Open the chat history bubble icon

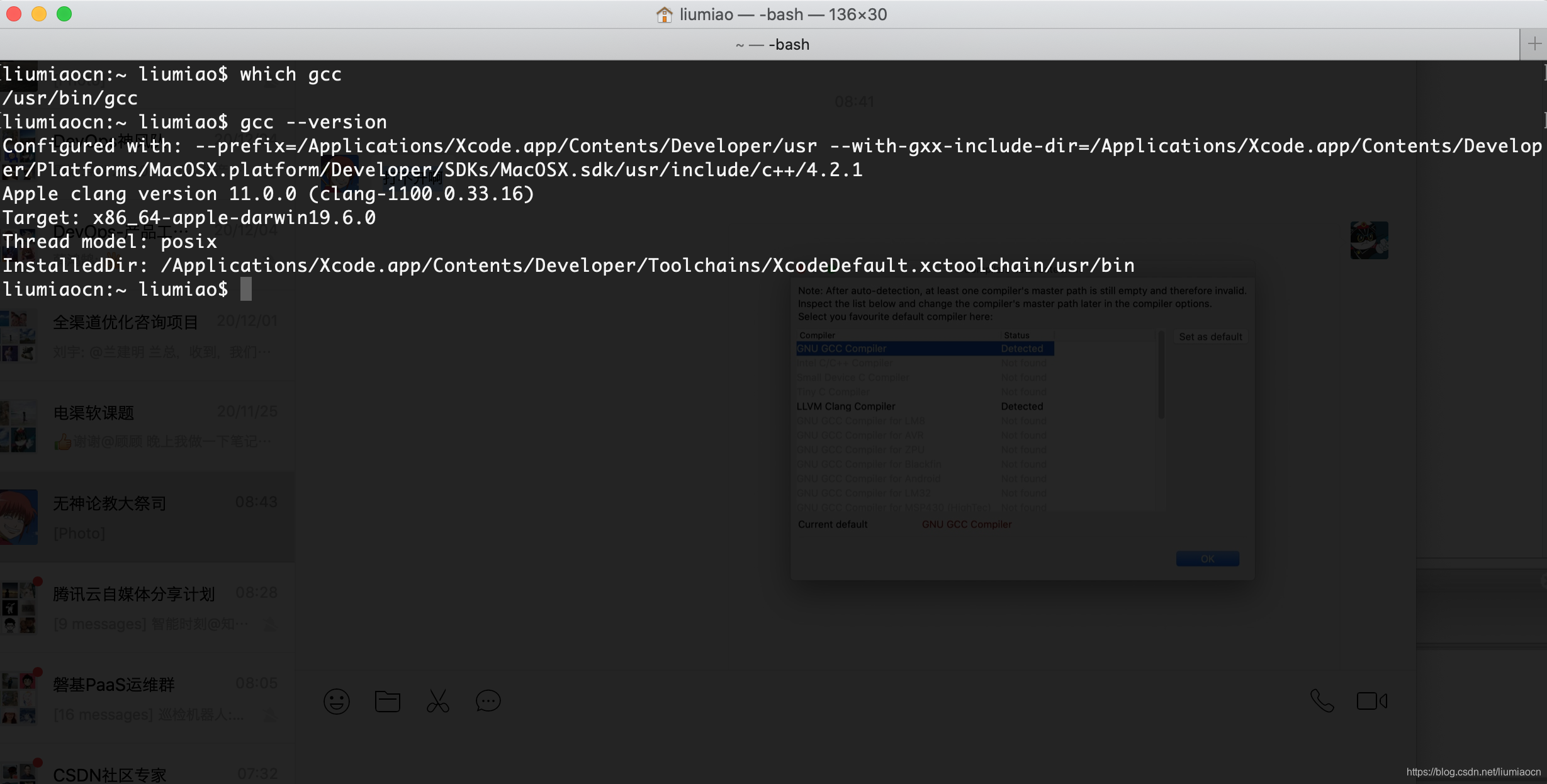pos(488,701)
